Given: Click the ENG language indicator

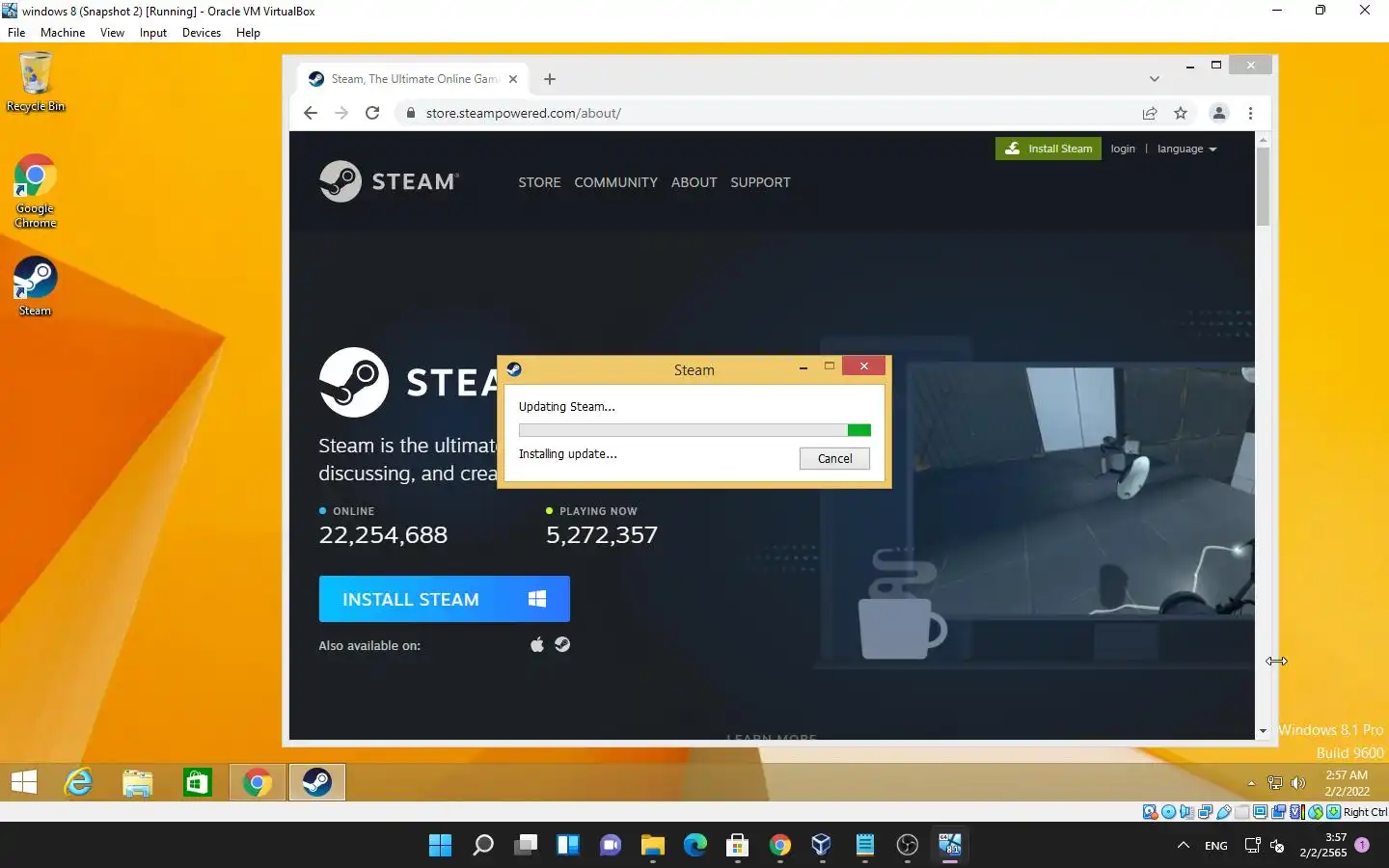Looking at the screenshot, I should (x=1216, y=846).
